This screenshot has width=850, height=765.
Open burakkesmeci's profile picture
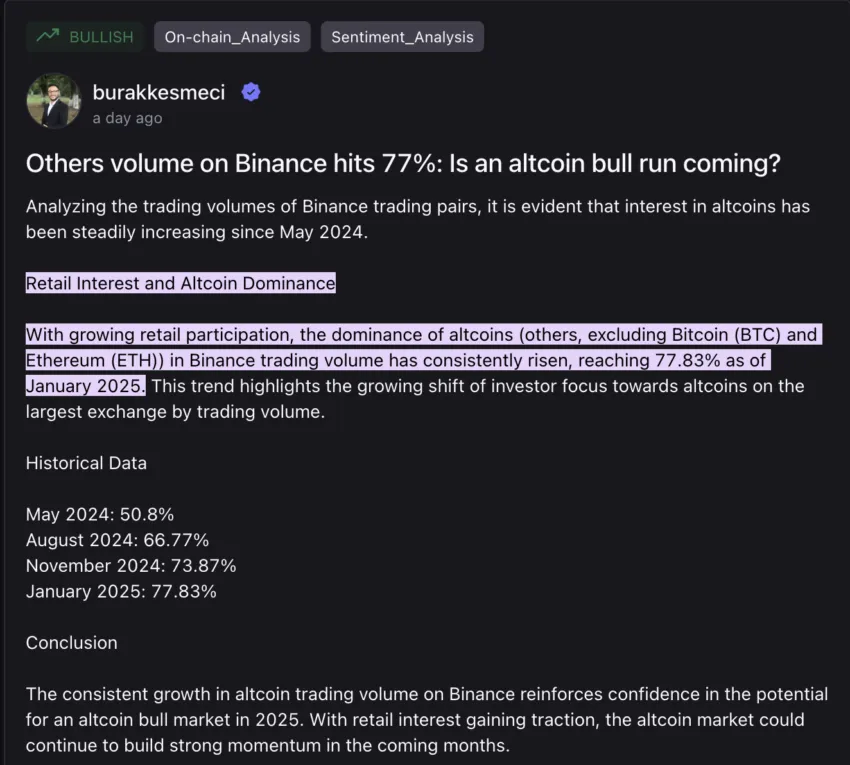[x=54, y=101]
